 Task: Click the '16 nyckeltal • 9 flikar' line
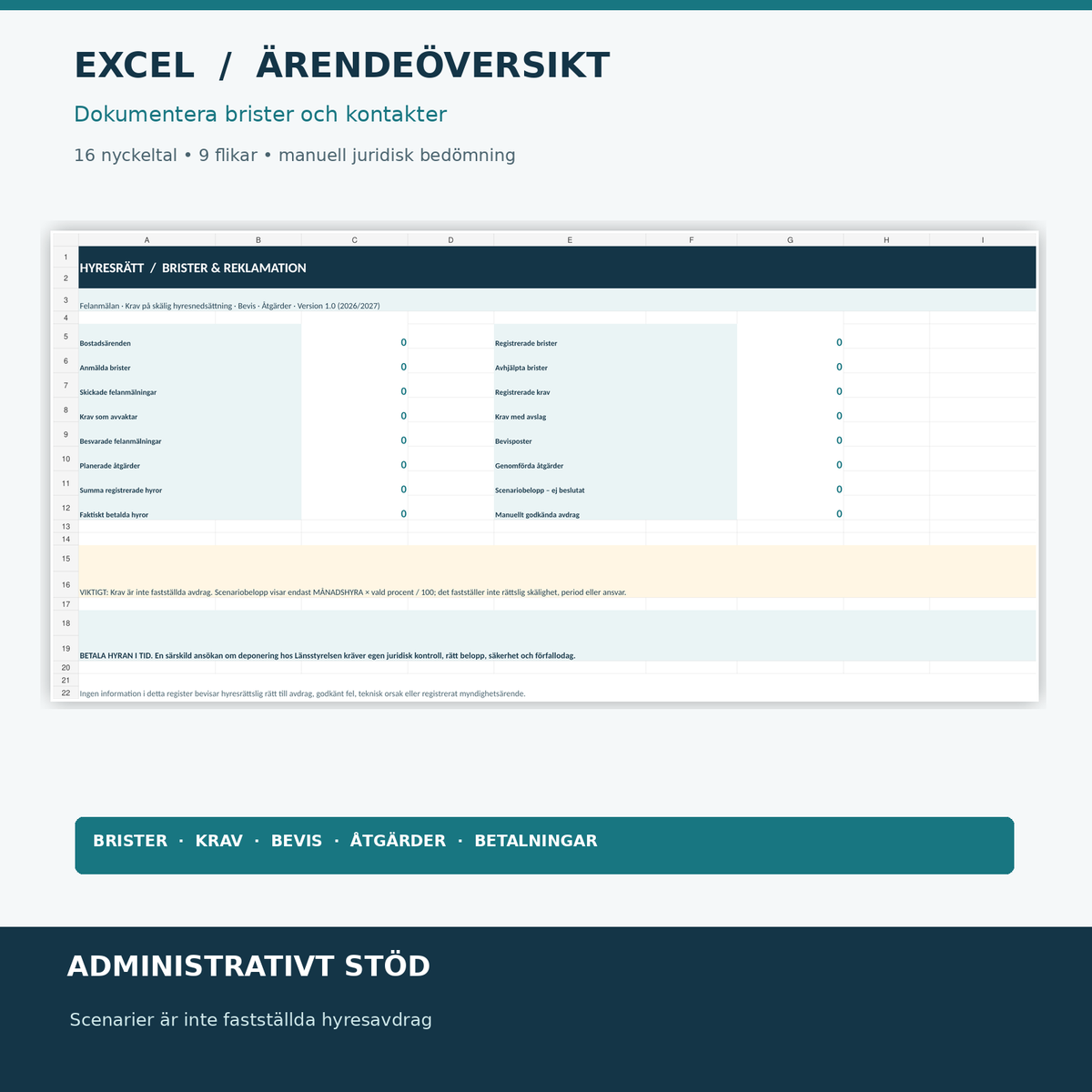pos(295,156)
